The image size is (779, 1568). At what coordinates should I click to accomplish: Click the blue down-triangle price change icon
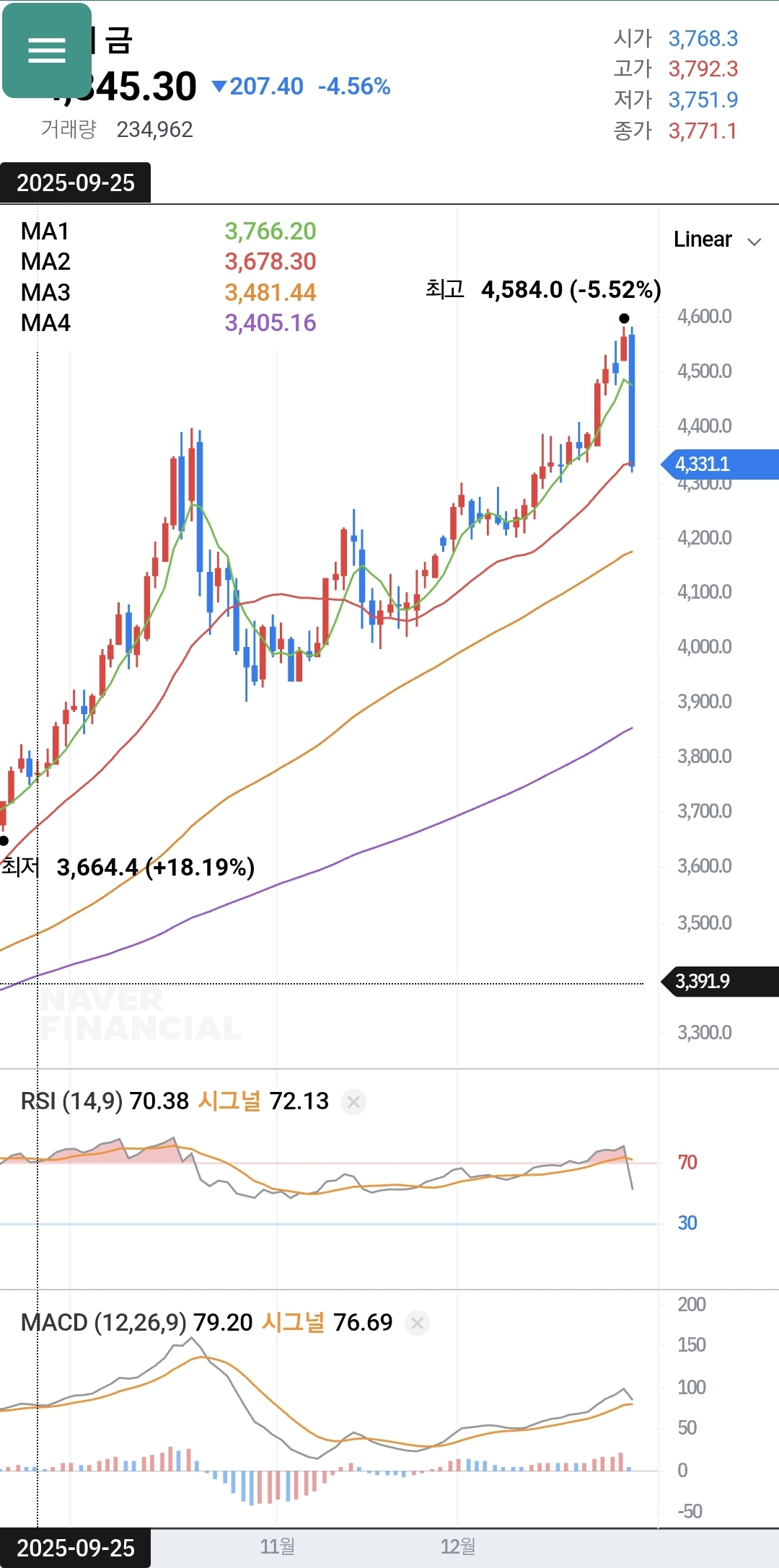click(219, 87)
